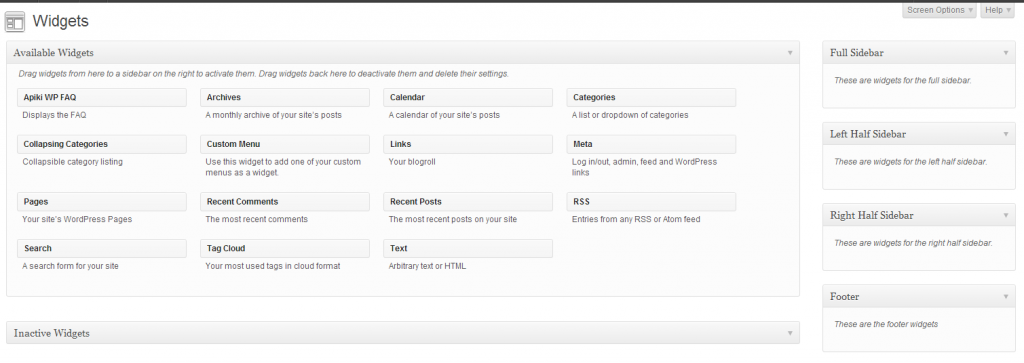Select the Archives widget
Image resolution: width=1024 pixels, height=363 pixels.
[x=285, y=97]
